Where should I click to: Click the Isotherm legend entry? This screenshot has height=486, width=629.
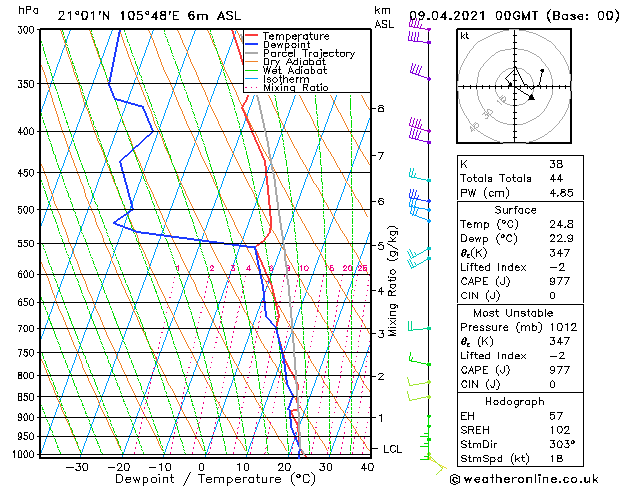[277, 79]
